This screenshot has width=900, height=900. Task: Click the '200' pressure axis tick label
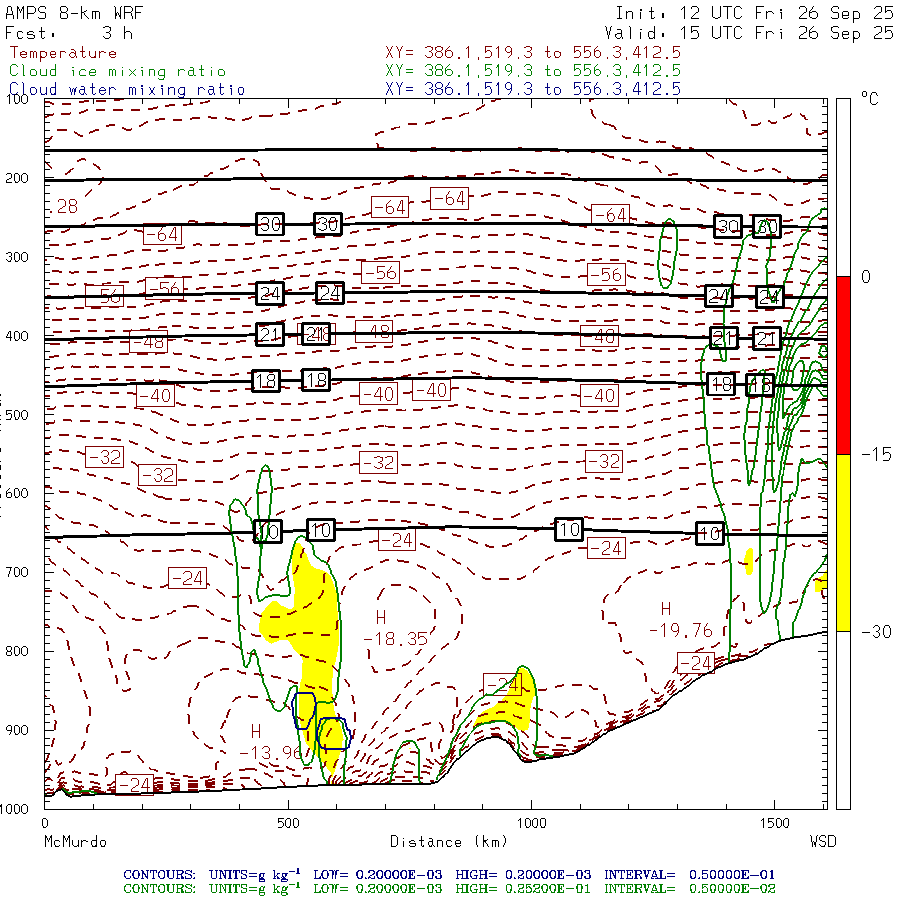click(x=17, y=178)
